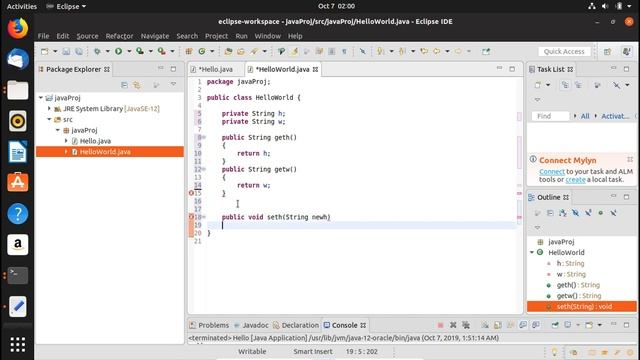Switch to the Problems tab
The image size is (640, 360).
[209, 325]
